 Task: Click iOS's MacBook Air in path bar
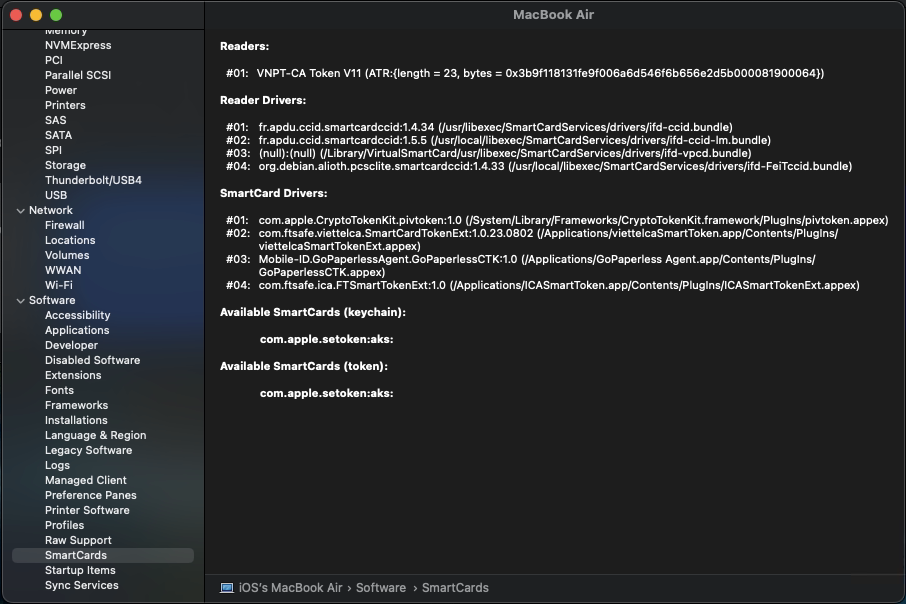click(291, 588)
